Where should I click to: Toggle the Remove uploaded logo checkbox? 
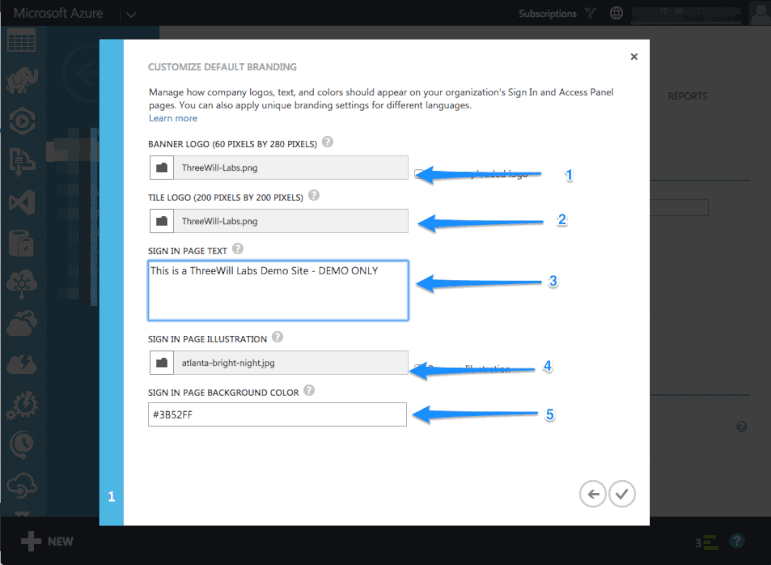(x=420, y=174)
